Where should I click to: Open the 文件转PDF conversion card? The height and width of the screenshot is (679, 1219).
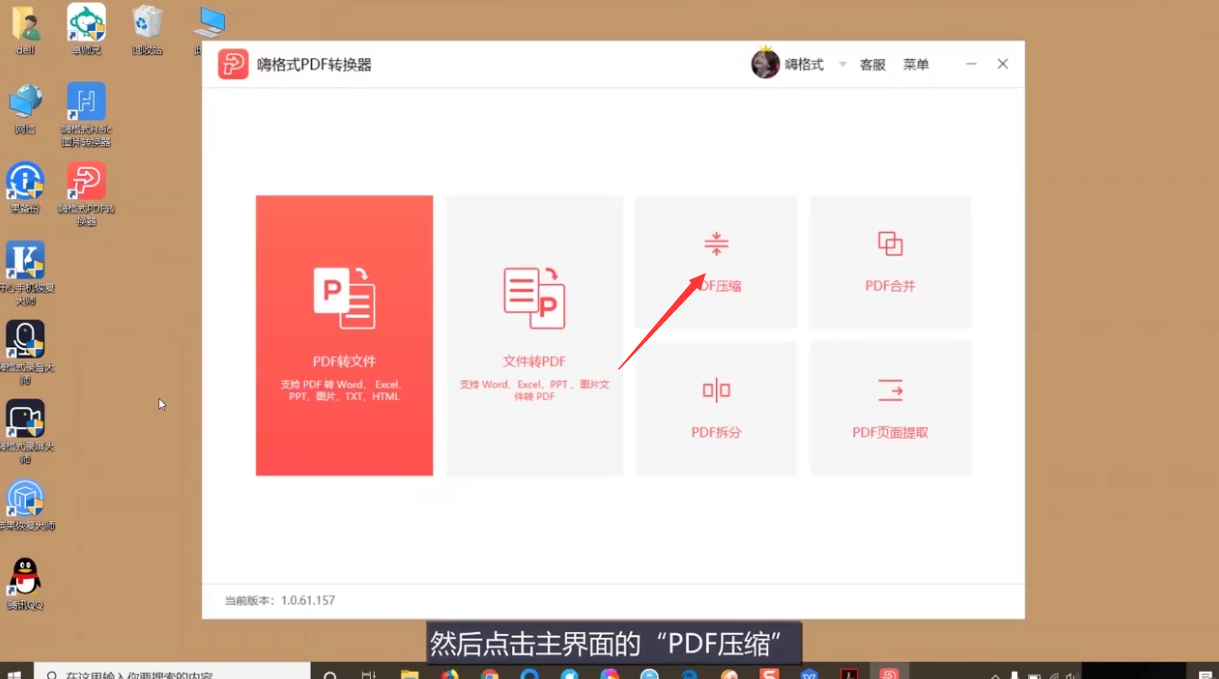pyautogui.click(x=534, y=335)
